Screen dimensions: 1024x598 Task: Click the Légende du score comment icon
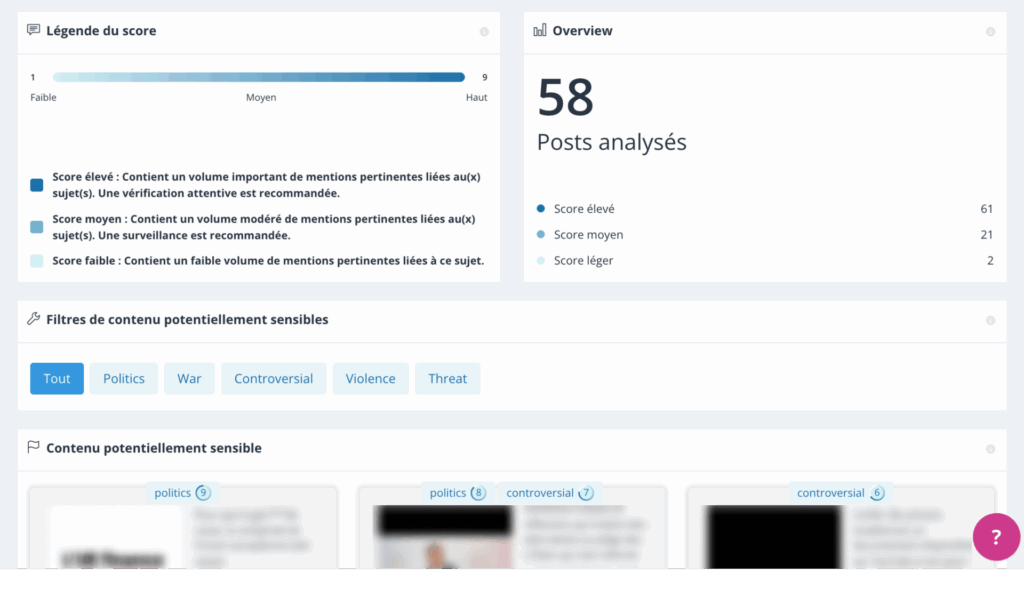(x=34, y=31)
